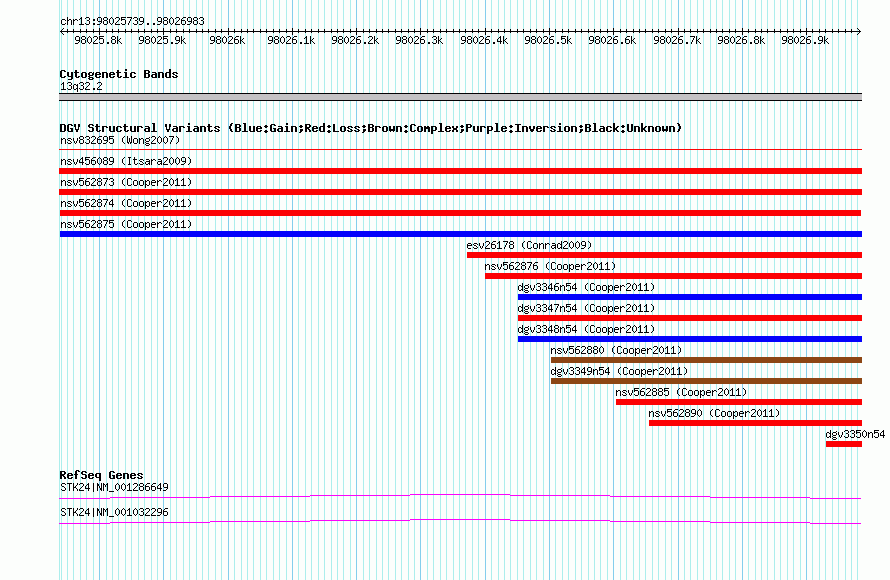Image resolution: width=890 pixels, height=580 pixels.
Task: Click the 98026.2k ruler tick label
Action: click(355, 40)
